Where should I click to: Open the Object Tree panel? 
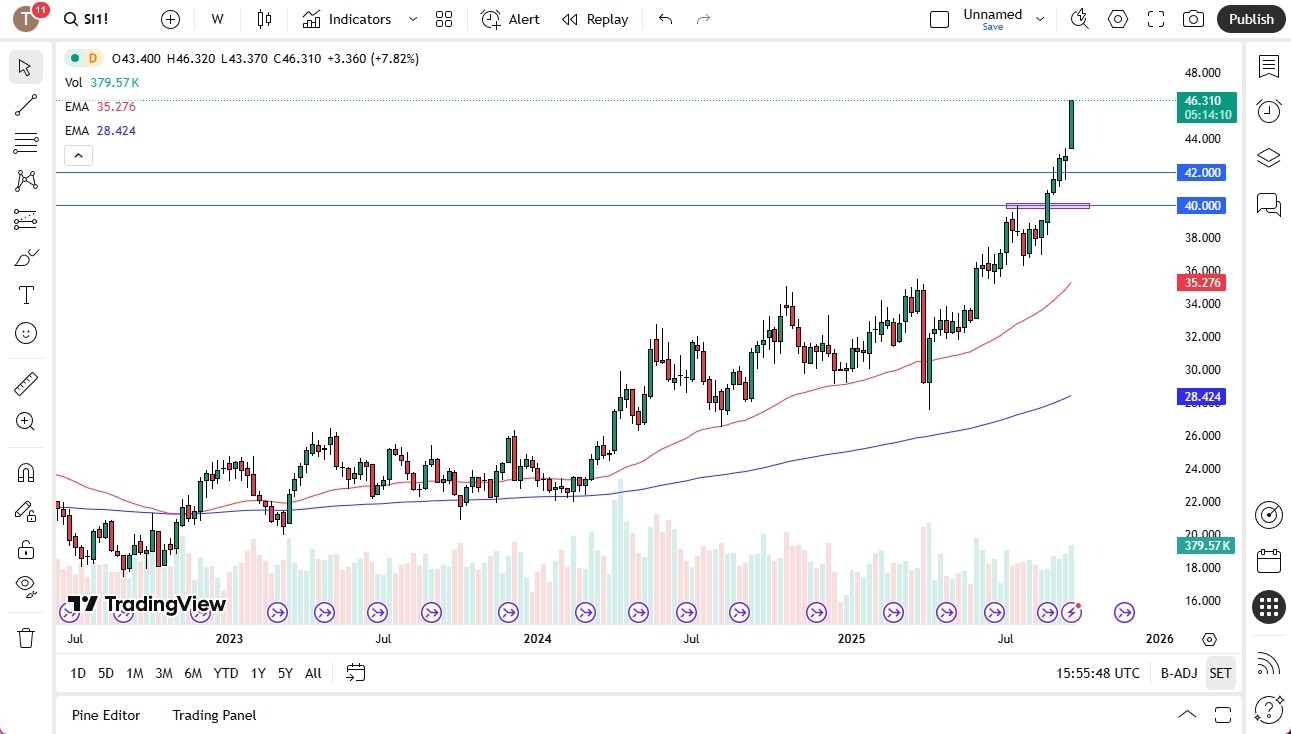coord(1268,157)
